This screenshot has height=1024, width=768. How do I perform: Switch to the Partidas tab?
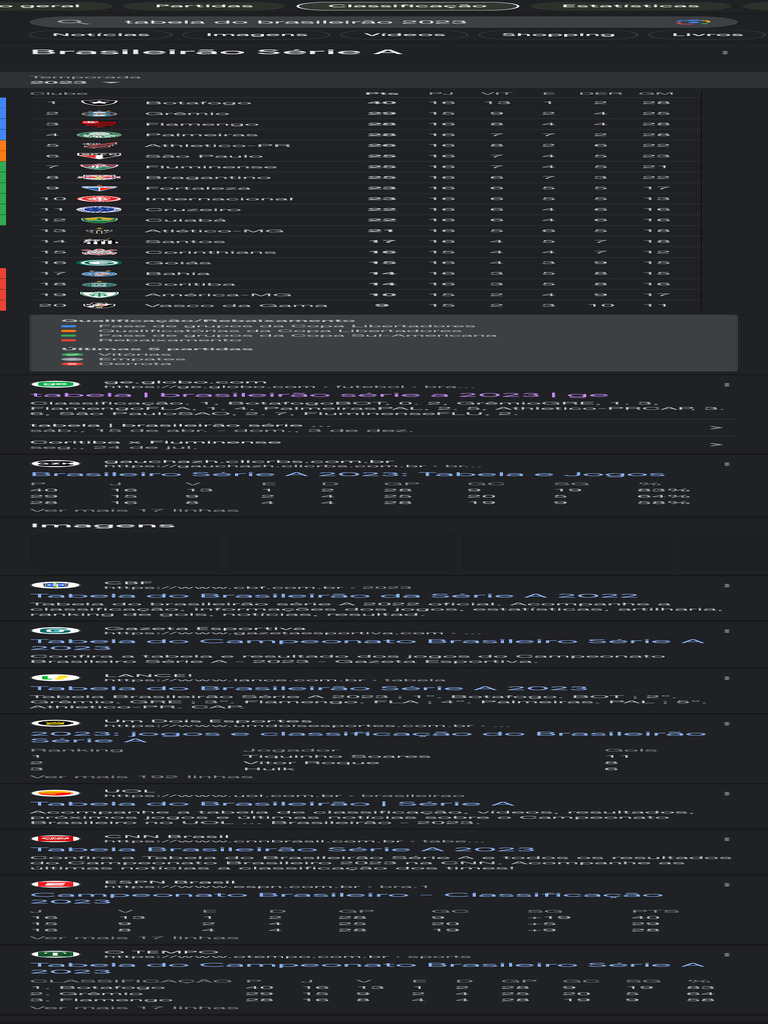[x=204, y=6]
